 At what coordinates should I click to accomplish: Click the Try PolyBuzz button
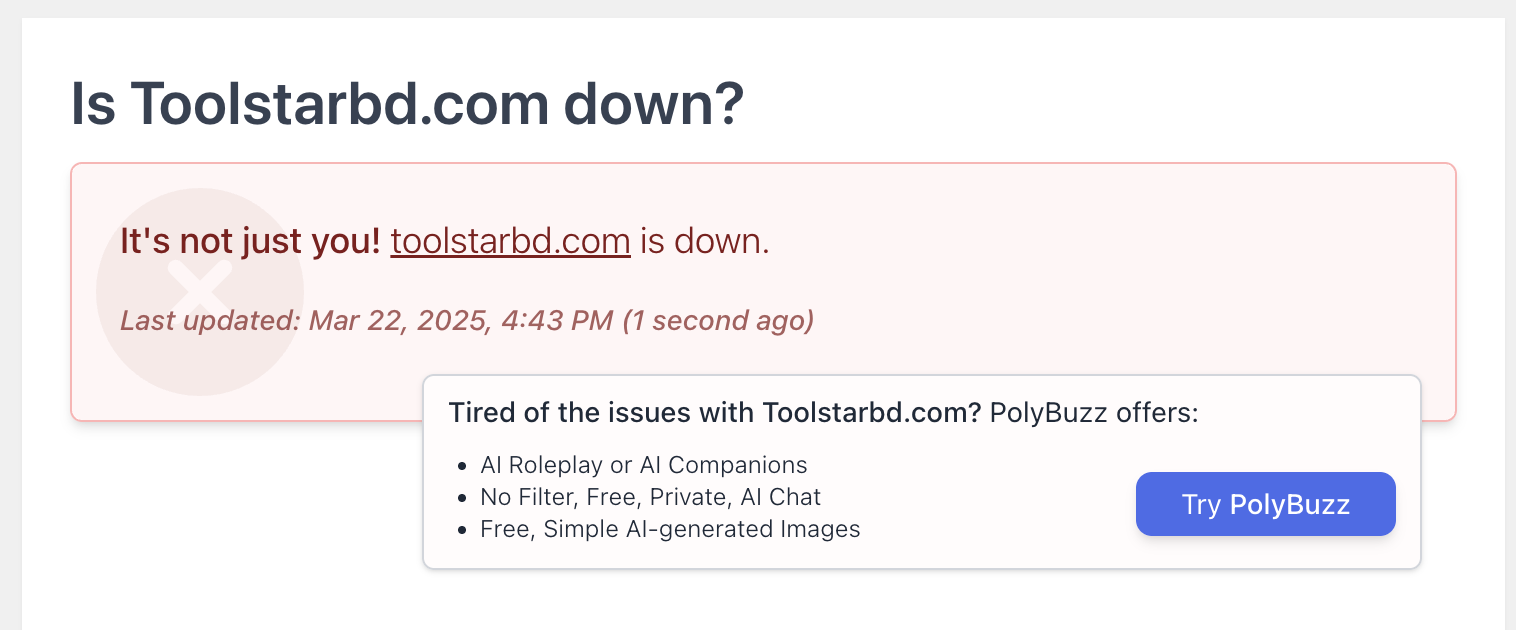click(1266, 504)
